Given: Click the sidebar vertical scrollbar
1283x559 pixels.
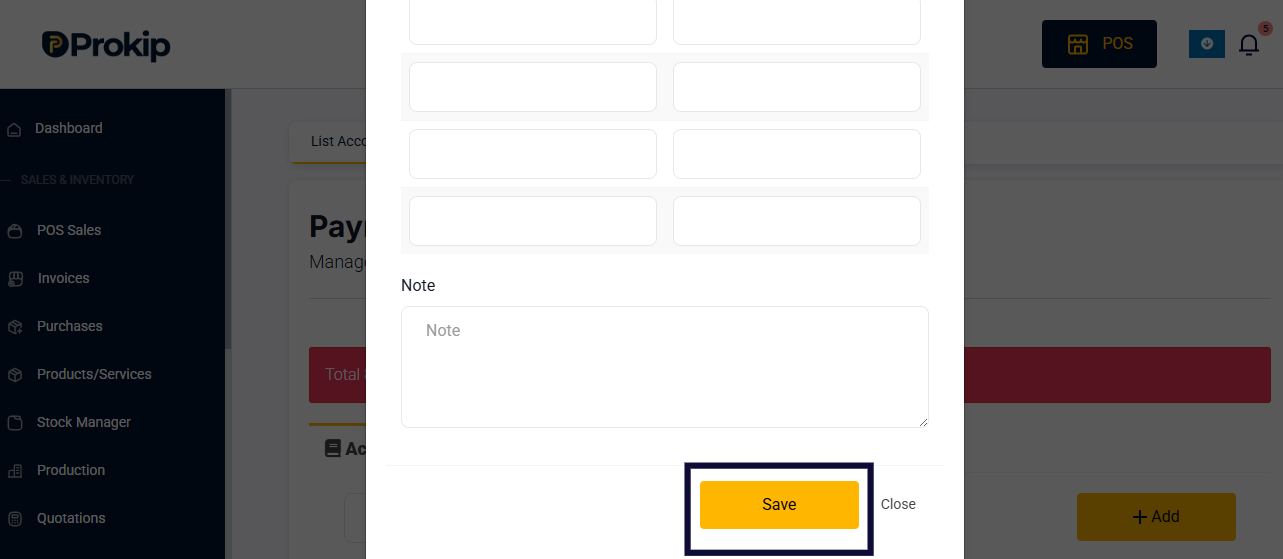Looking at the screenshot, I should click(228, 218).
